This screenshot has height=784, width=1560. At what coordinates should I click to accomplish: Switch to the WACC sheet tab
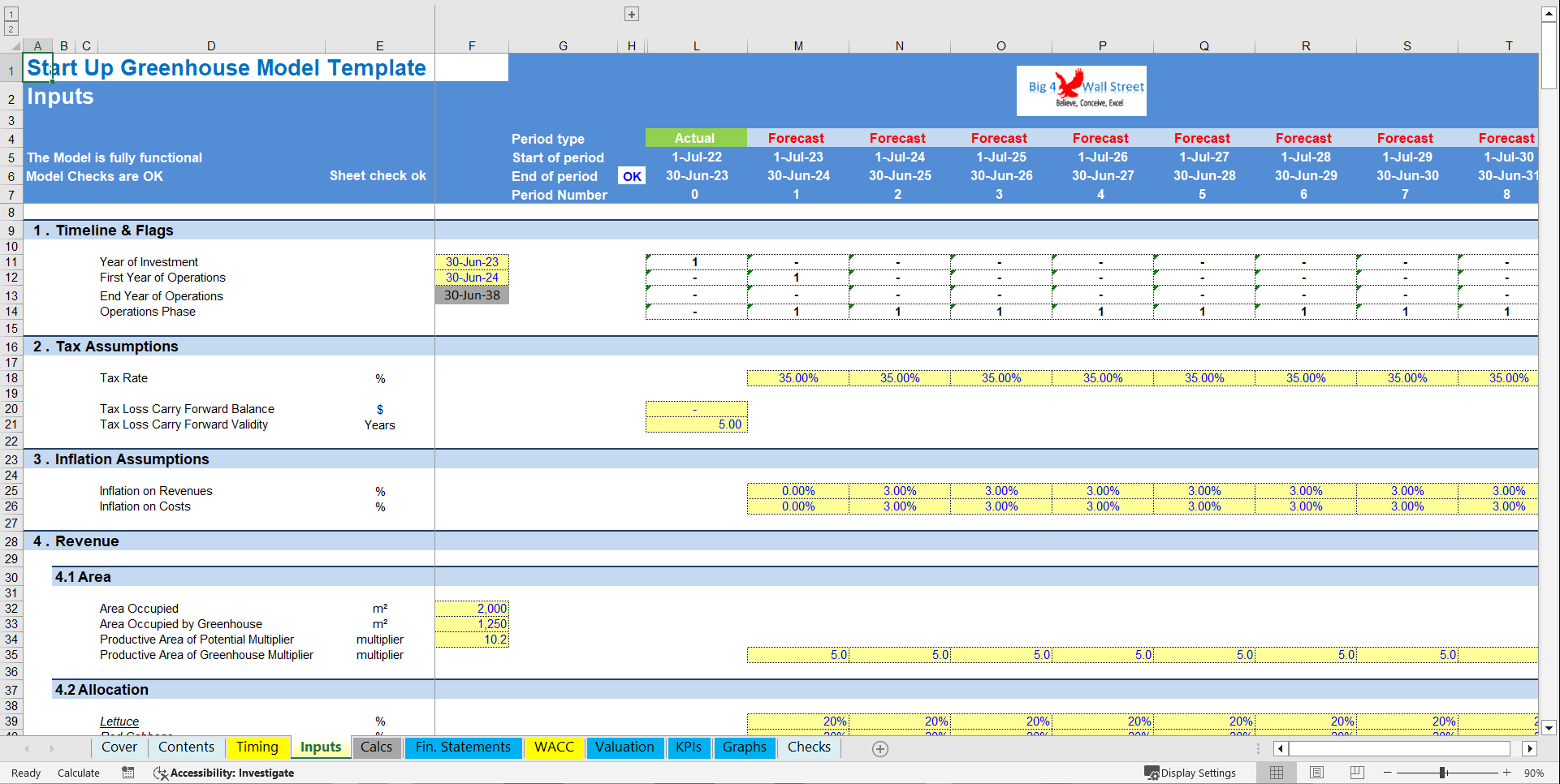coord(554,747)
